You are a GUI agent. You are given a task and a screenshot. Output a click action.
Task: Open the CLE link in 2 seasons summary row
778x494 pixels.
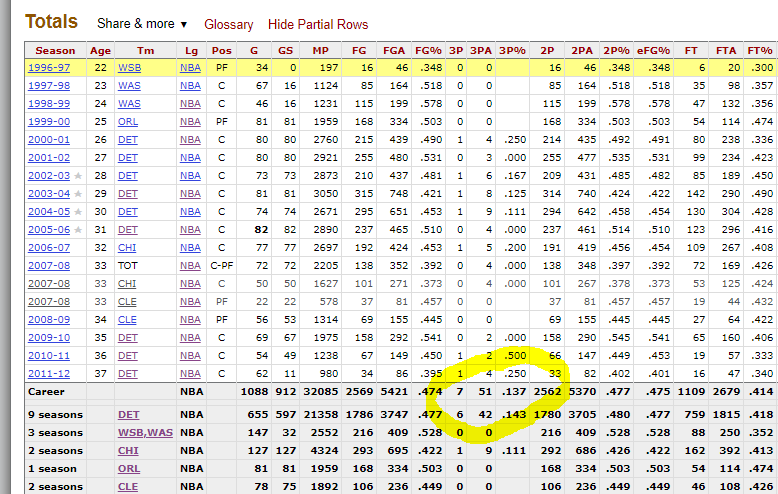pos(128,487)
